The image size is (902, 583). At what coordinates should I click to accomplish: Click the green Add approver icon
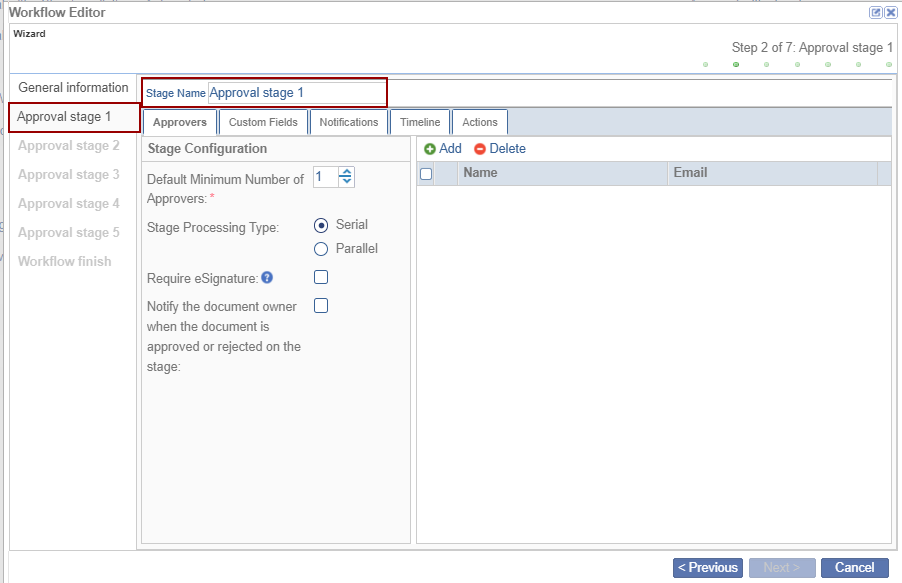point(430,149)
